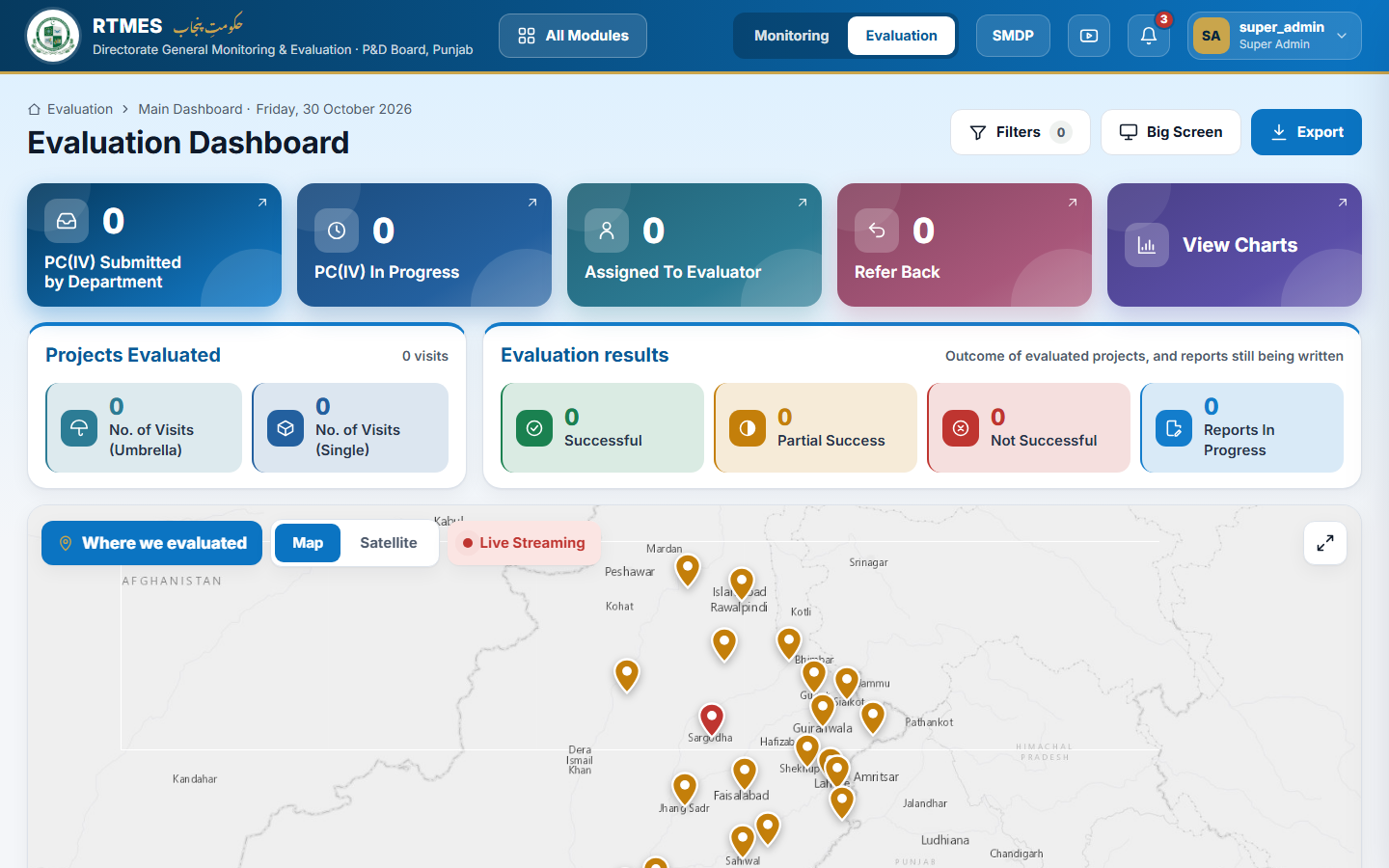Select the Evaluation tab
Image resolution: width=1389 pixels, height=868 pixels.
pyautogui.click(x=902, y=36)
